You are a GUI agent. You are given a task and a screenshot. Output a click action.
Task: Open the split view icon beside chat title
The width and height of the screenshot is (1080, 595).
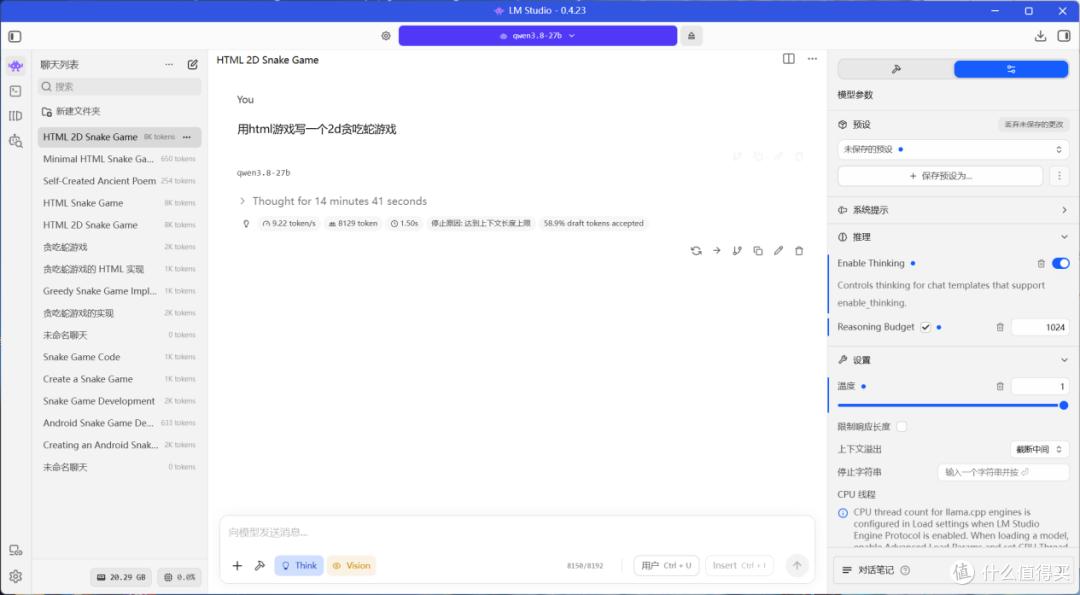click(789, 59)
